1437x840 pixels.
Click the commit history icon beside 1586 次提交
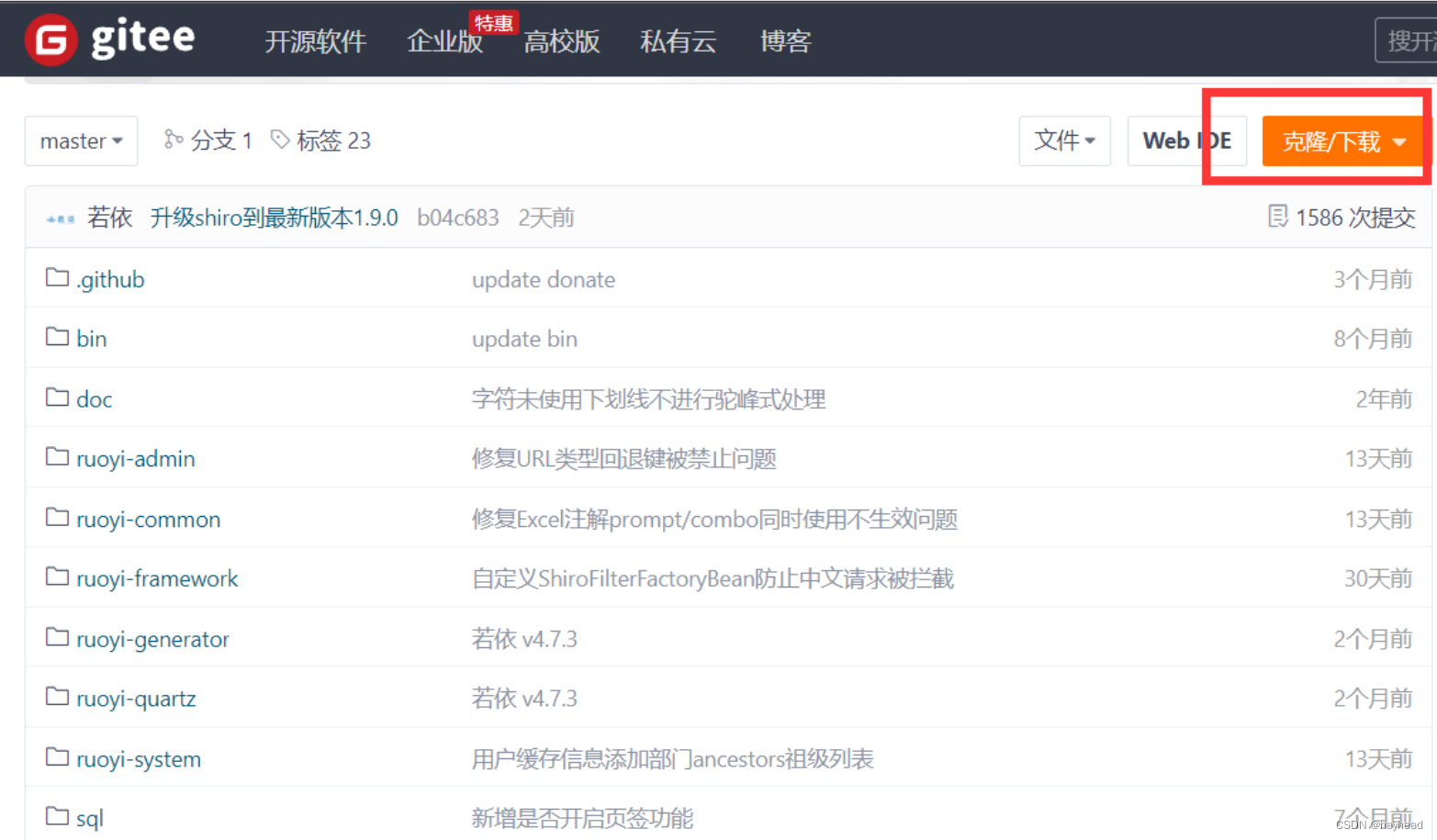pos(1277,217)
